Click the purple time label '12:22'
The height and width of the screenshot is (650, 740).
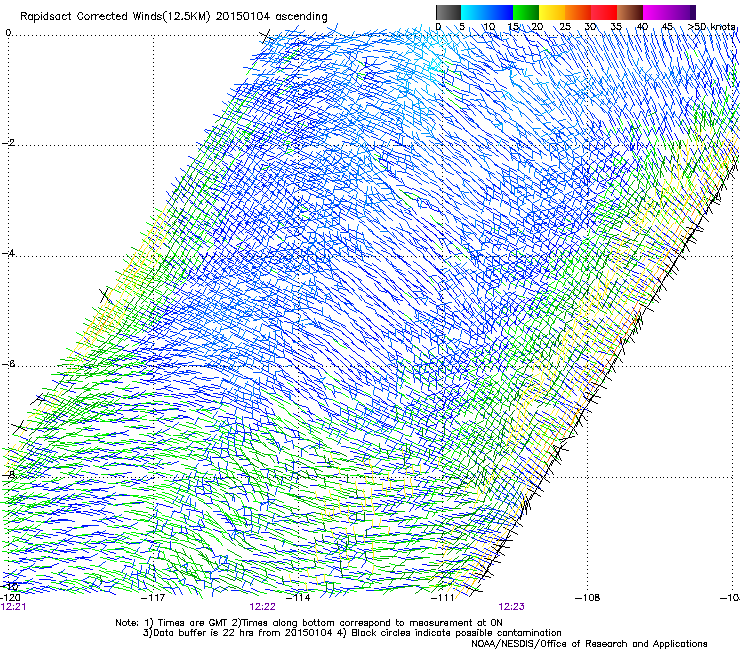tap(262, 607)
